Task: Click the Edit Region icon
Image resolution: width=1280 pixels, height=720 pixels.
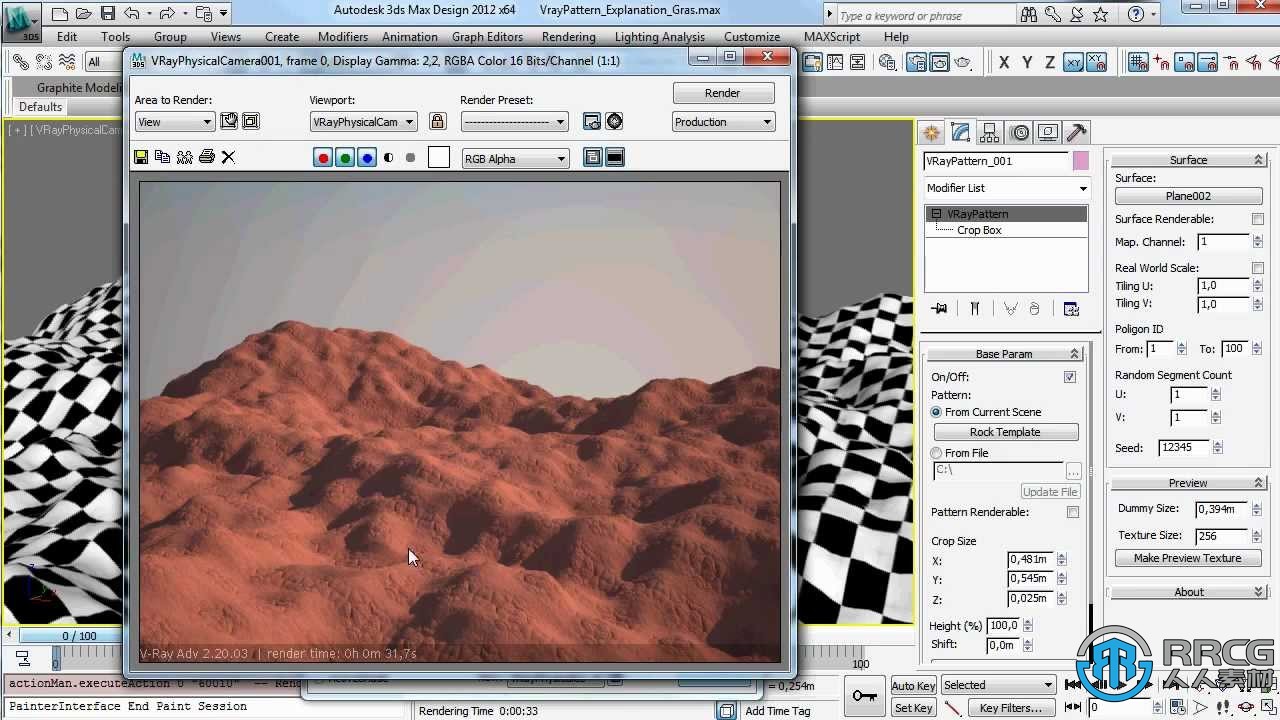Action: [229, 121]
